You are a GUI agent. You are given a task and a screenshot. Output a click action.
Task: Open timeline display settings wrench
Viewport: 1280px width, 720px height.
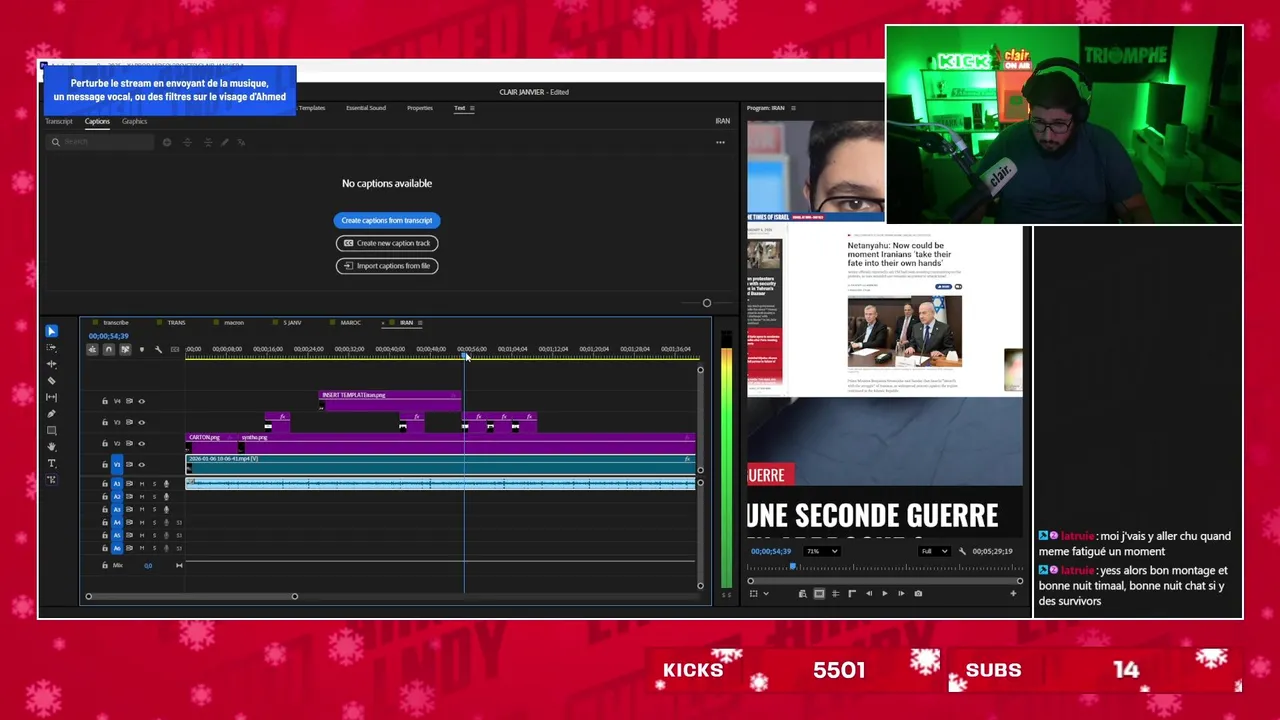[x=158, y=349]
